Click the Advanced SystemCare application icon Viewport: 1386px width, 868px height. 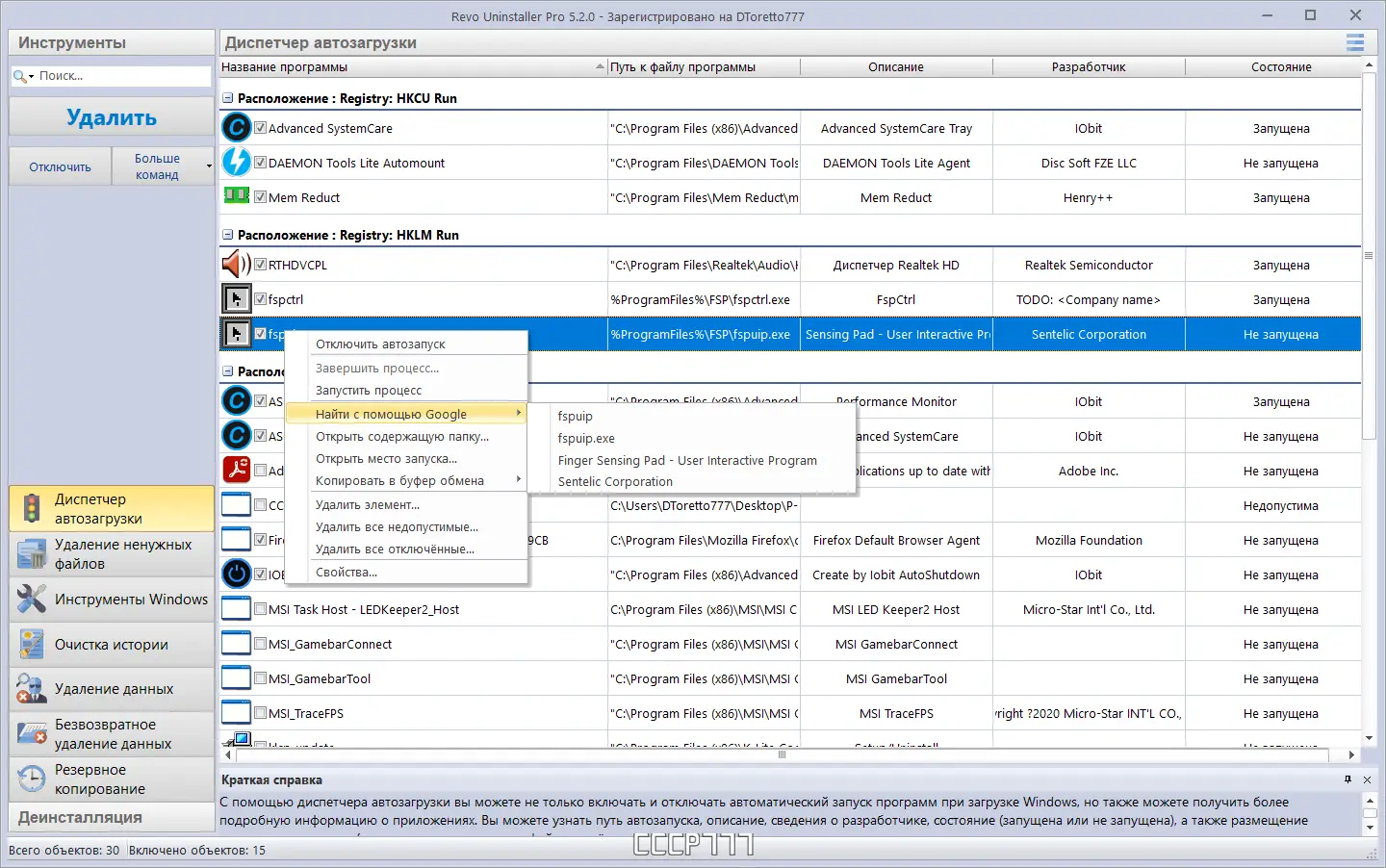[x=237, y=127]
